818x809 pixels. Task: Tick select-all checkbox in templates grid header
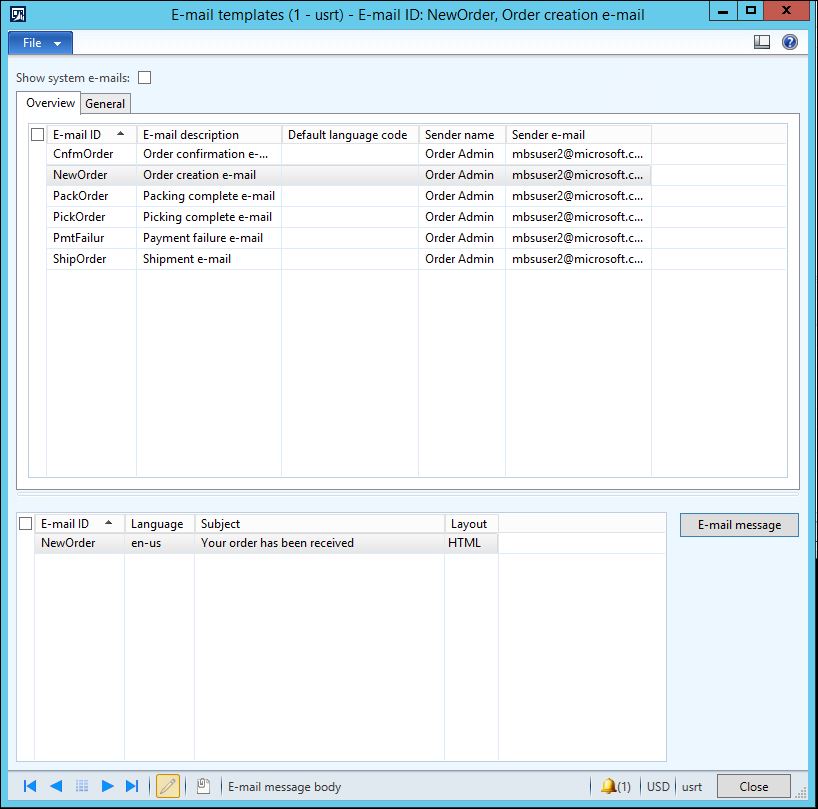pyautogui.click(x=38, y=135)
